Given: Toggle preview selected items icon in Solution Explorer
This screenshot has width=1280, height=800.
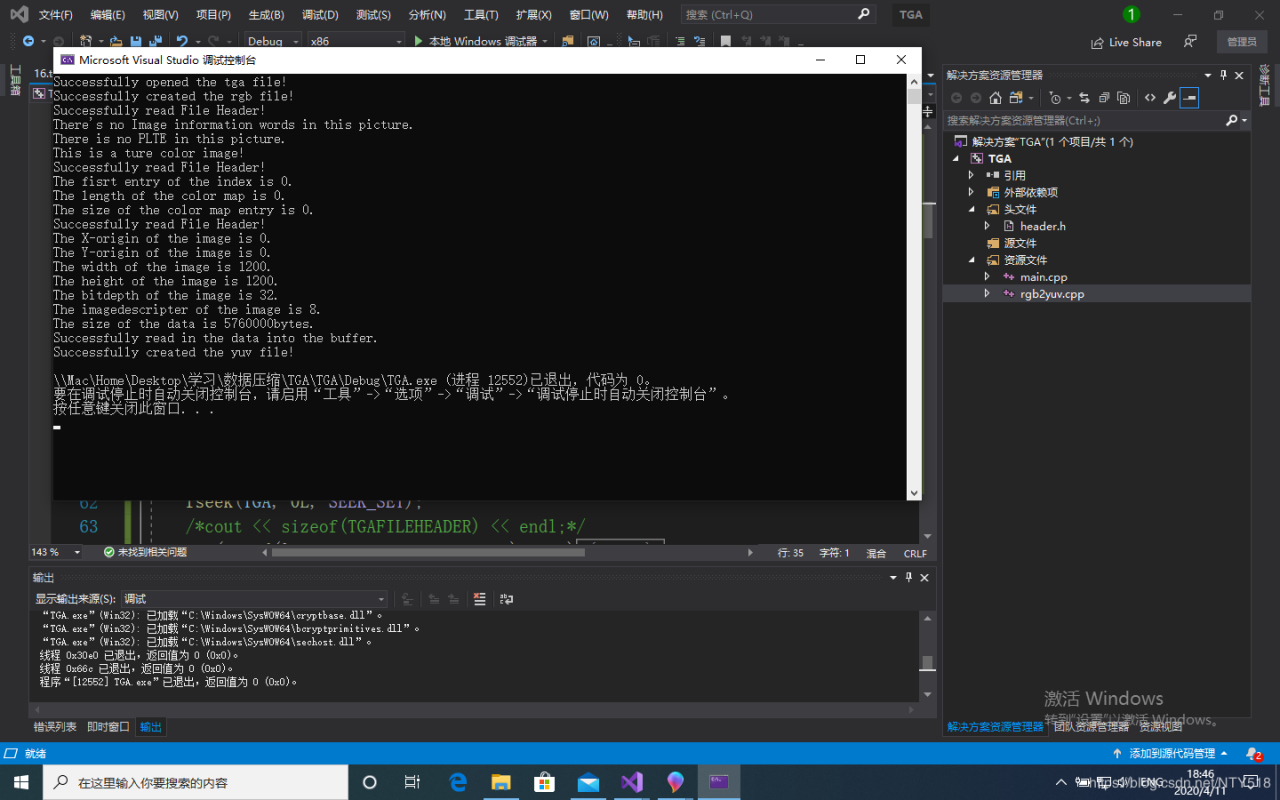Looking at the screenshot, I should pyautogui.click(x=1189, y=98).
